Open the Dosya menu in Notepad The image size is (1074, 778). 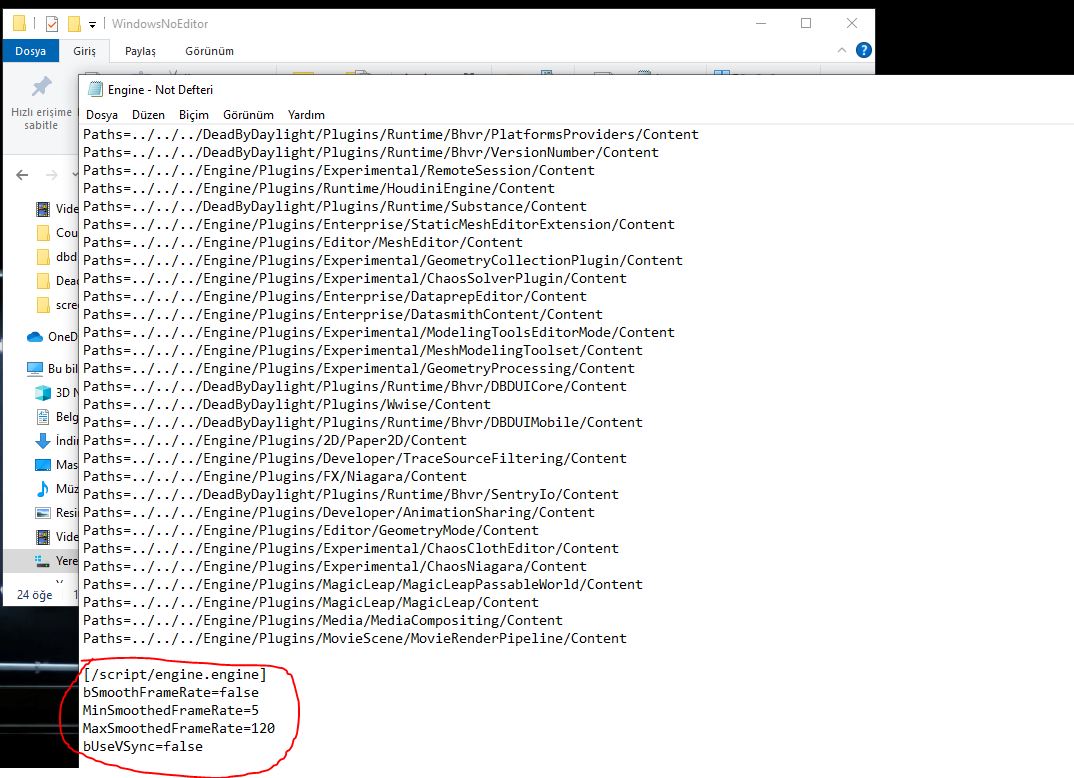(101, 115)
